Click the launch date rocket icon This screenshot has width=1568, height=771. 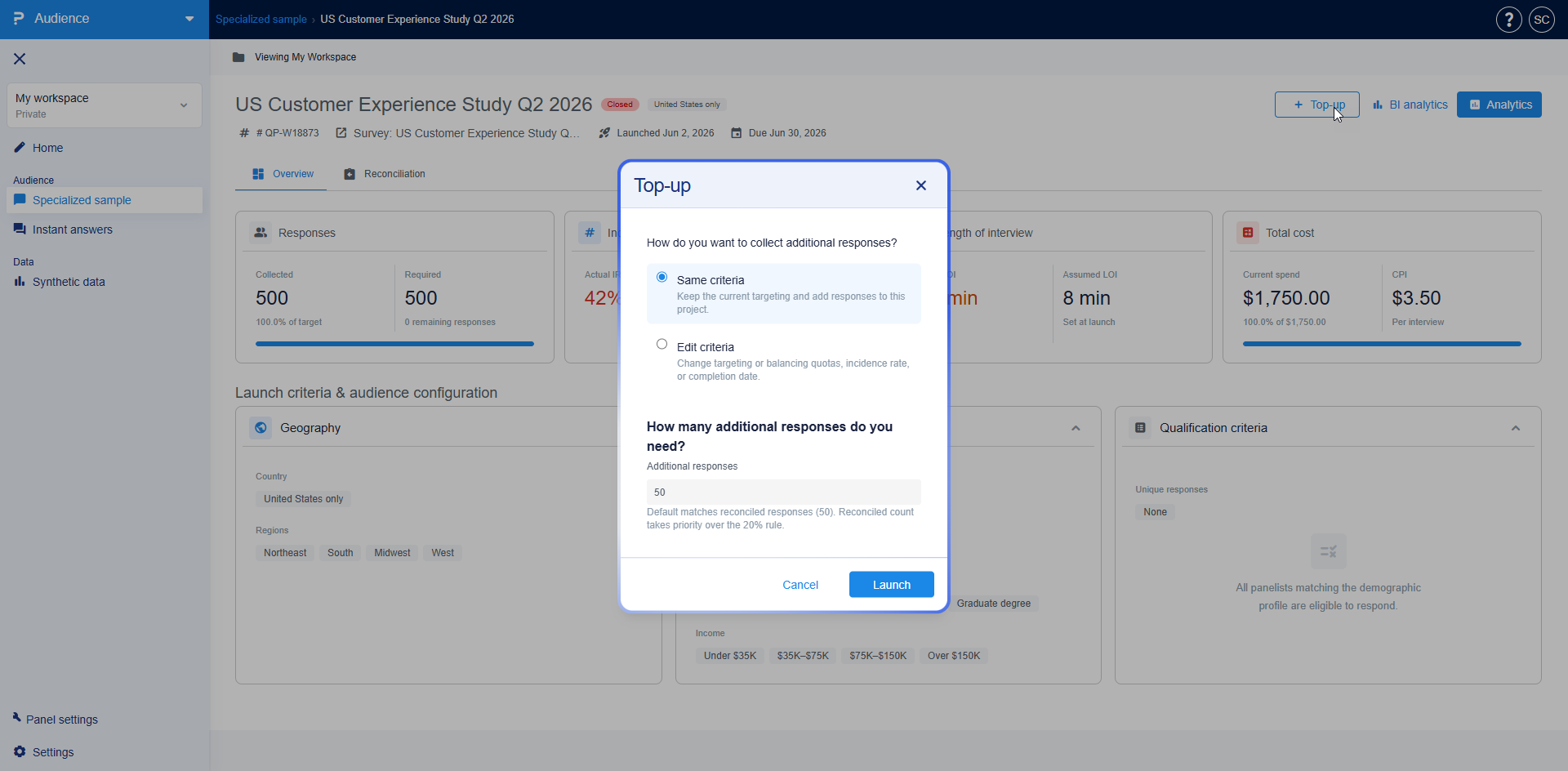pyautogui.click(x=604, y=132)
